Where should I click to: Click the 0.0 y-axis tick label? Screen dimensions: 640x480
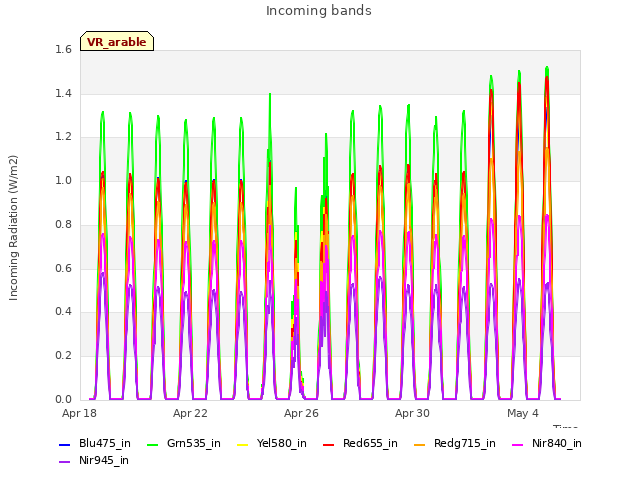click(63, 399)
